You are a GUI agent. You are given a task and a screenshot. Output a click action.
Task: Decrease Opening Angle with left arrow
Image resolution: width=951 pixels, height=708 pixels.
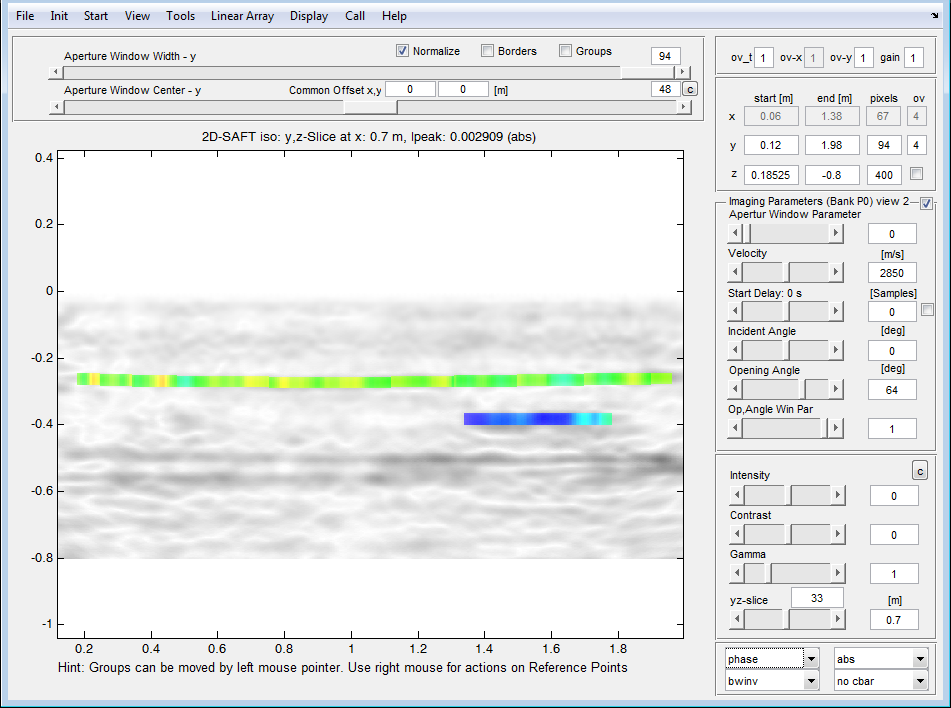(x=735, y=389)
